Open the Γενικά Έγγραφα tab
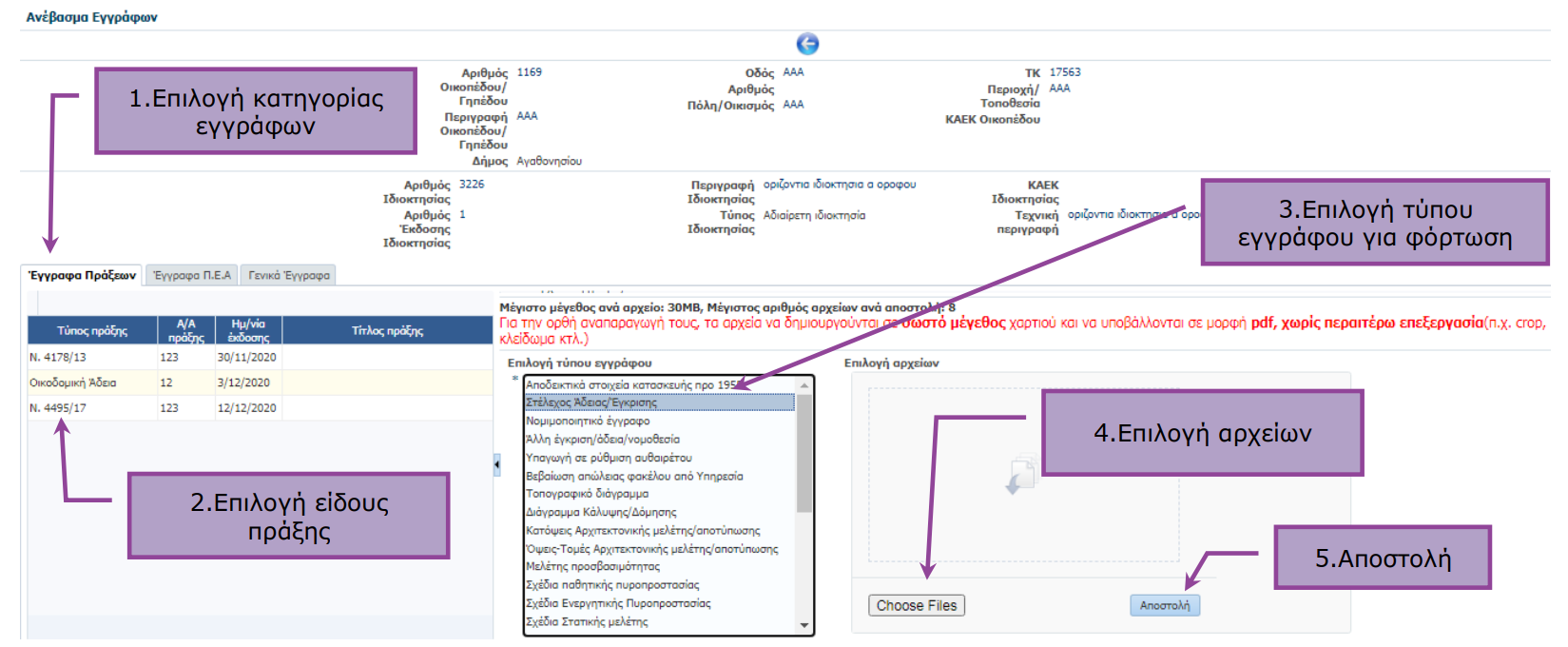Image resolution: width=1568 pixels, height=647 pixels. [289, 275]
